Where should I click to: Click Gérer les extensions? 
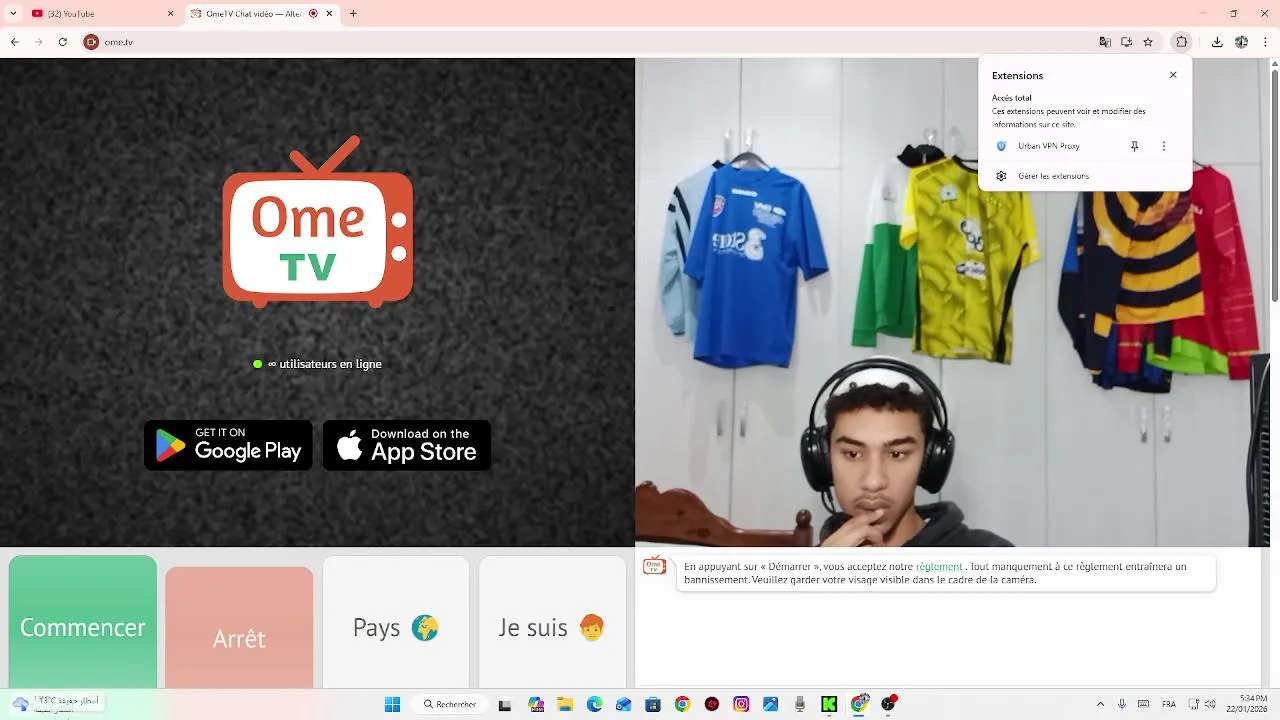point(1053,176)
